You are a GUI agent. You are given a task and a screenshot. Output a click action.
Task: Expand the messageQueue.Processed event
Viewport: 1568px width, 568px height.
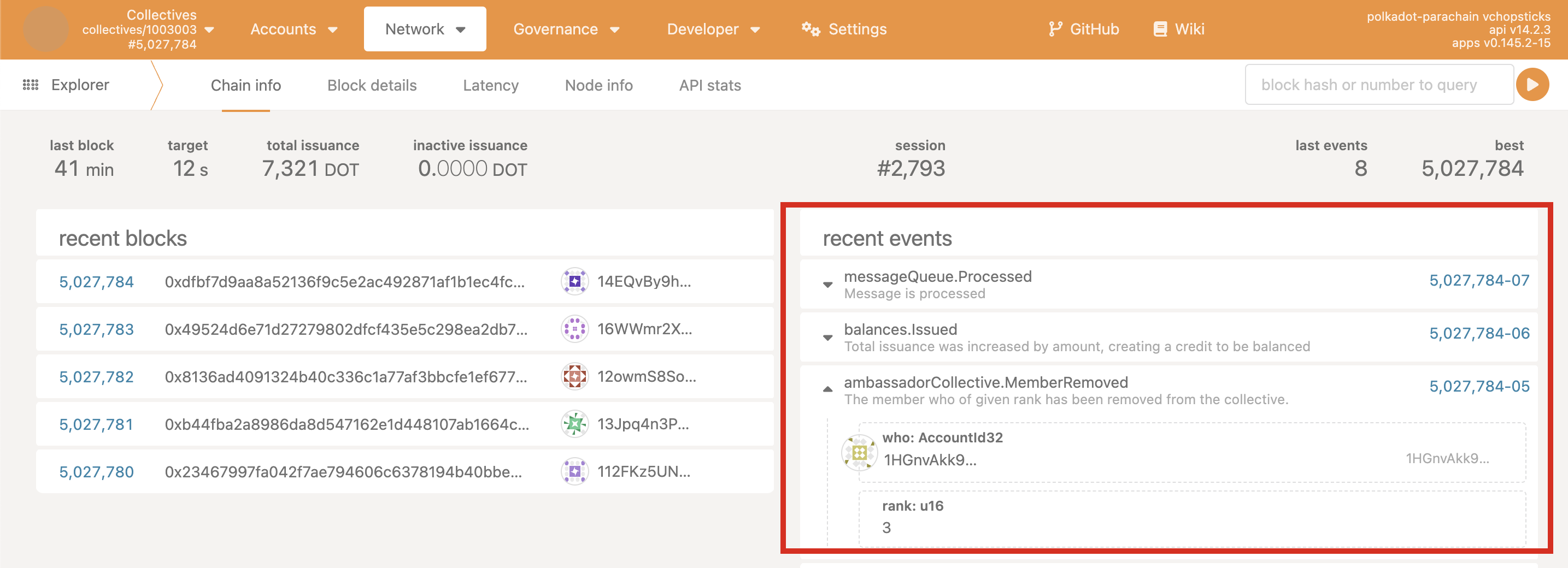click(x=827, y=284)
